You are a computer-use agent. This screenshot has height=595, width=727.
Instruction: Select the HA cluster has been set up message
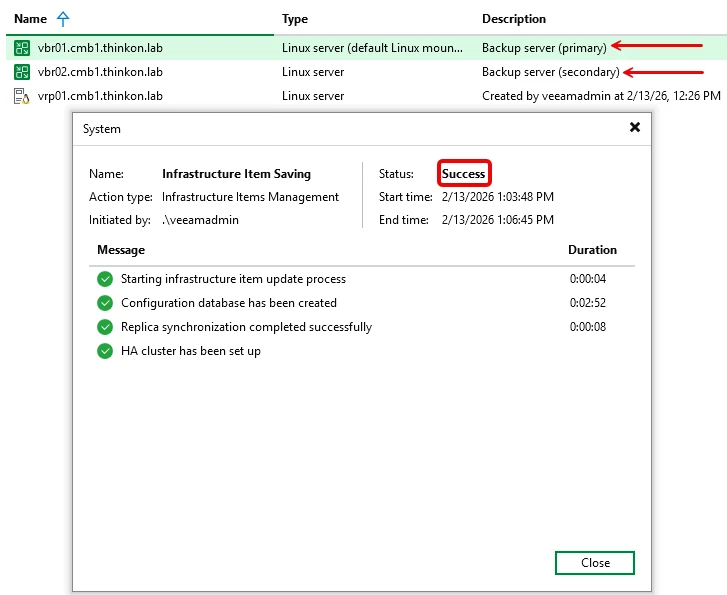pyautogui.click(x=191, y=351)
